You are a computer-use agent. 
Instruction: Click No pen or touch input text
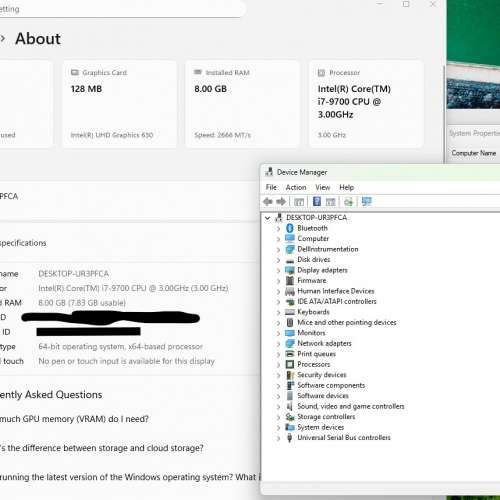tap(126, 361)
